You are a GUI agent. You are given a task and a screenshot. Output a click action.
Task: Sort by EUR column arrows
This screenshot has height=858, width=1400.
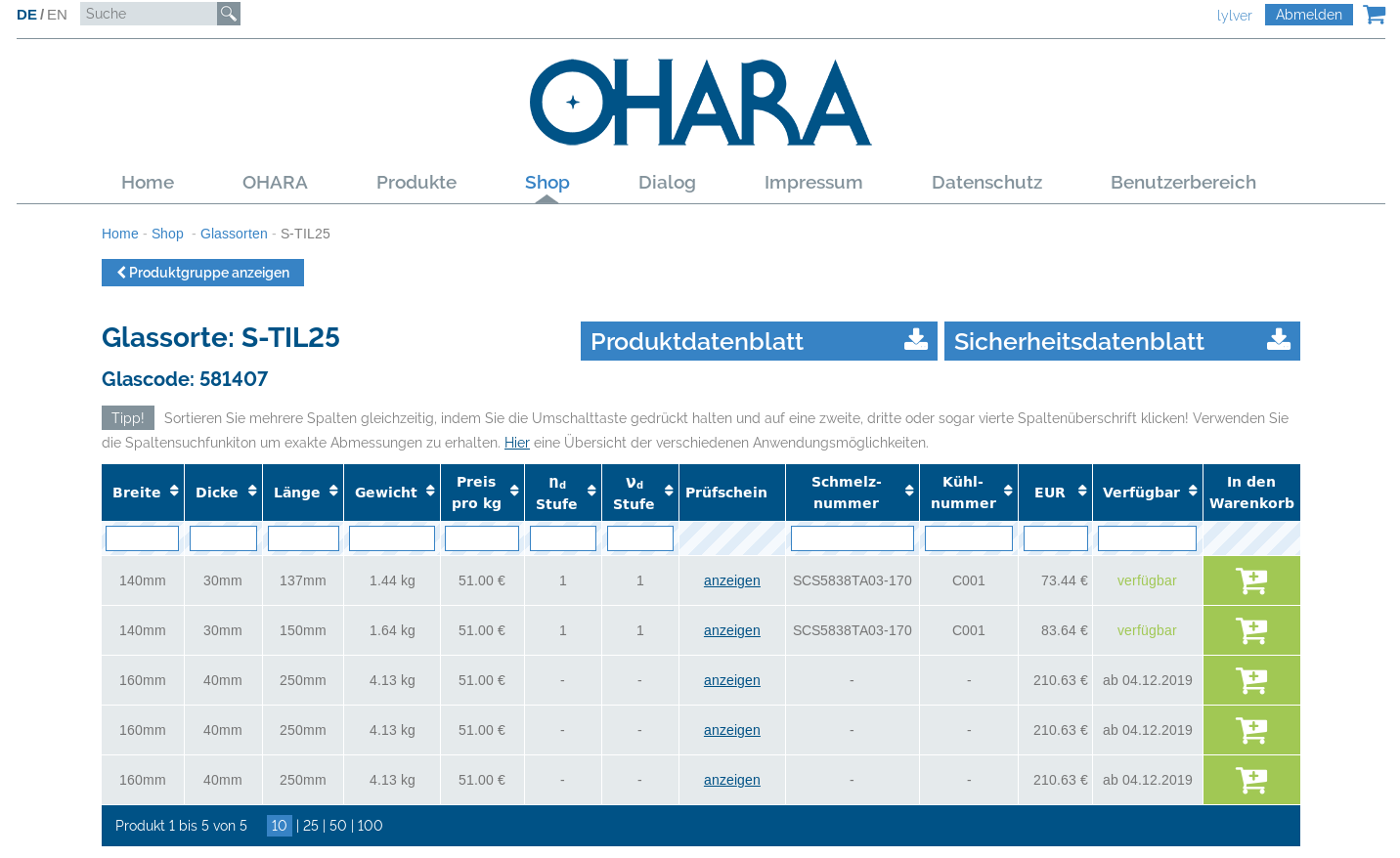[x=1082, y=491]
